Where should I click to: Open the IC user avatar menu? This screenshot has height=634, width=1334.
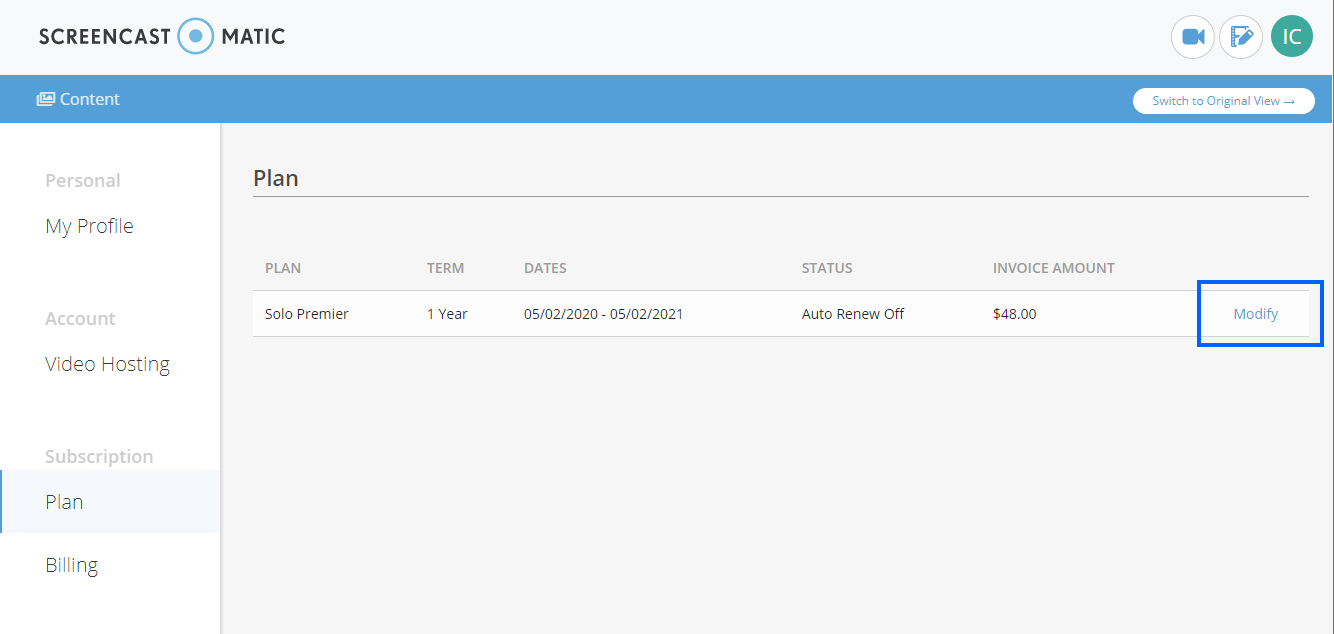[1292, 37]
